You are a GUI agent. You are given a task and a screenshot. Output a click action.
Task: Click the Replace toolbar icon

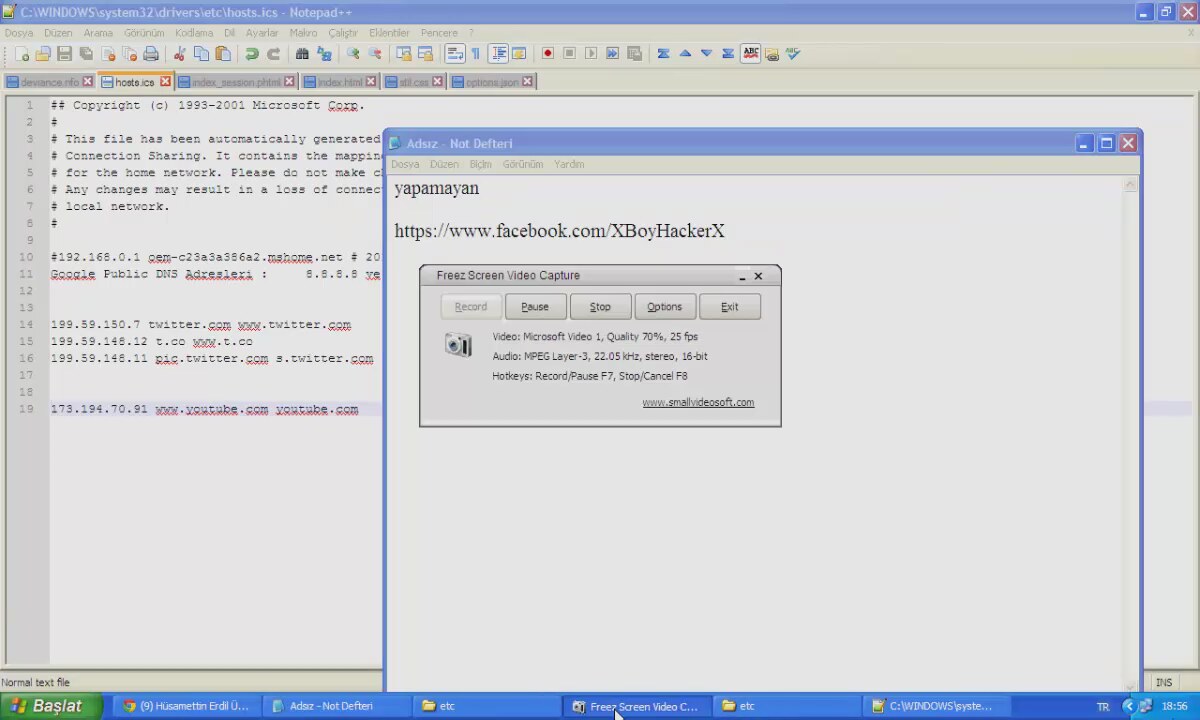coord(324,54)
